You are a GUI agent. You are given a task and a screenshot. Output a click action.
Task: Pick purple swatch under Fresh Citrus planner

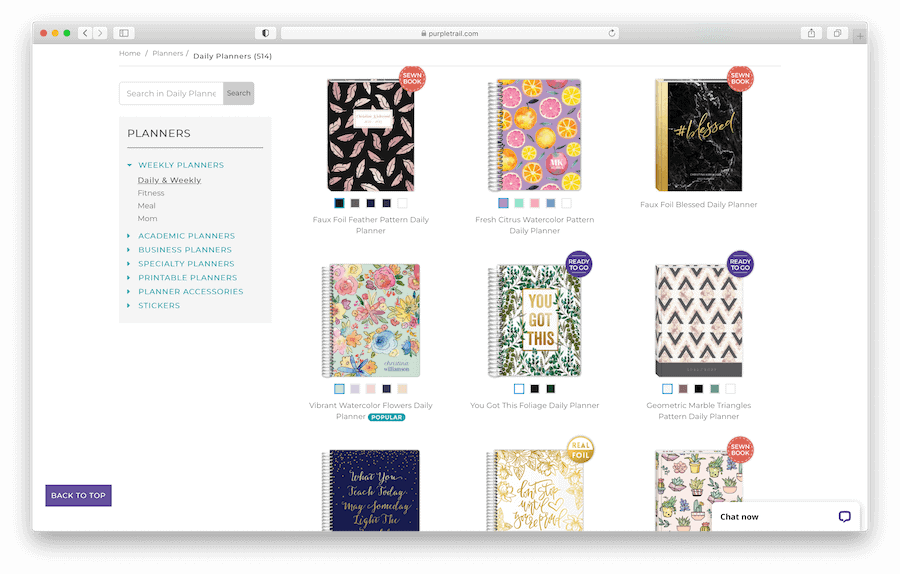(x=503, y=203)
